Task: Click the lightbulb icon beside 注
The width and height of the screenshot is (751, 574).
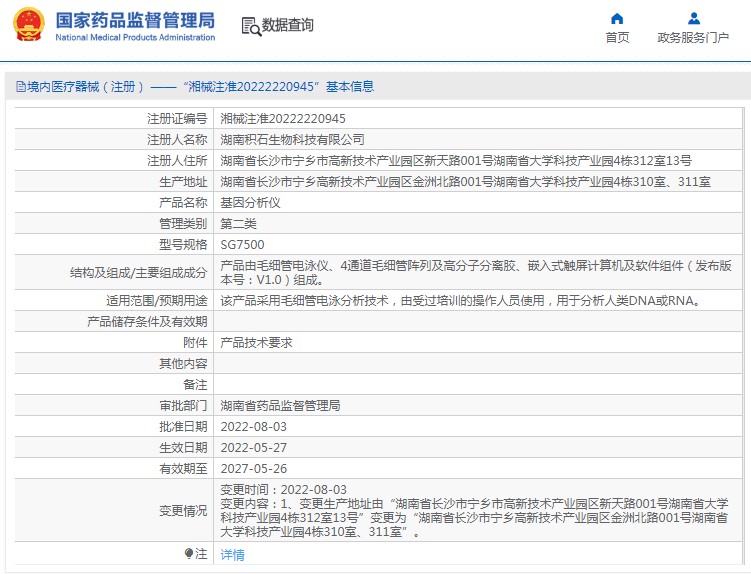Action: click(189, 553)
